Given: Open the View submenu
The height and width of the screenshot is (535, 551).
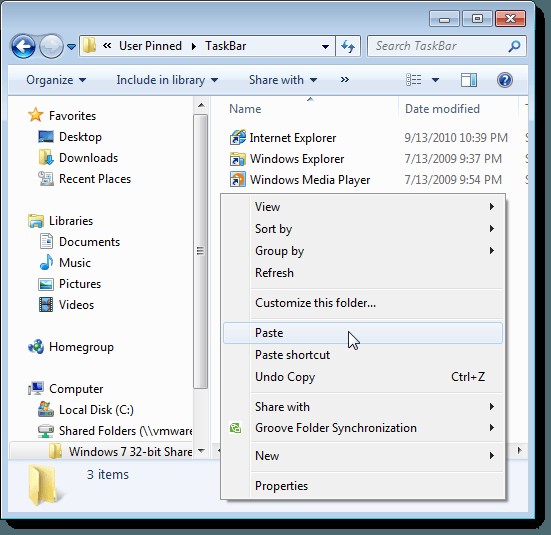Looking at the screenshot, I should (x=363, y=207).
